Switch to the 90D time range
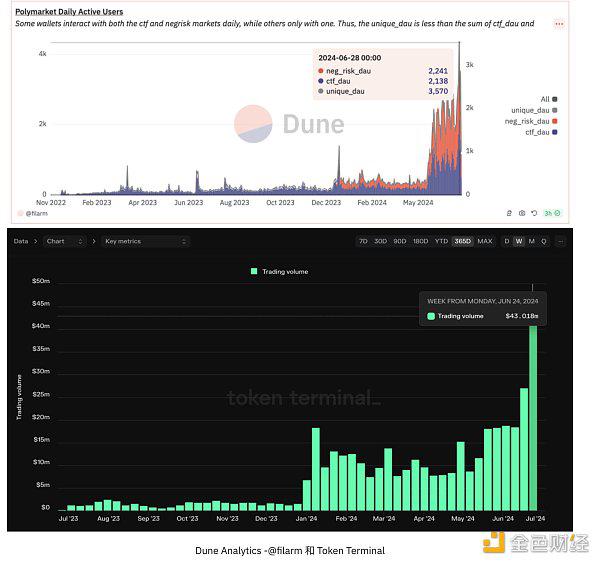The height and width of the screenshot is (564, 600). (399, 241)
